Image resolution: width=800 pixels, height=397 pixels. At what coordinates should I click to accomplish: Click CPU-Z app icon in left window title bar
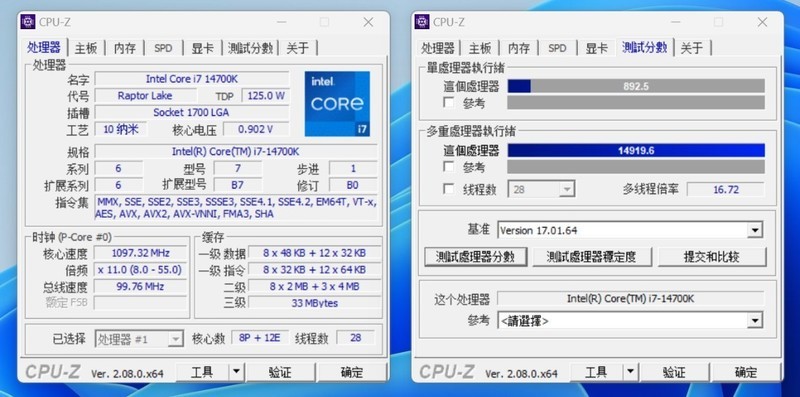click(28, 22)
